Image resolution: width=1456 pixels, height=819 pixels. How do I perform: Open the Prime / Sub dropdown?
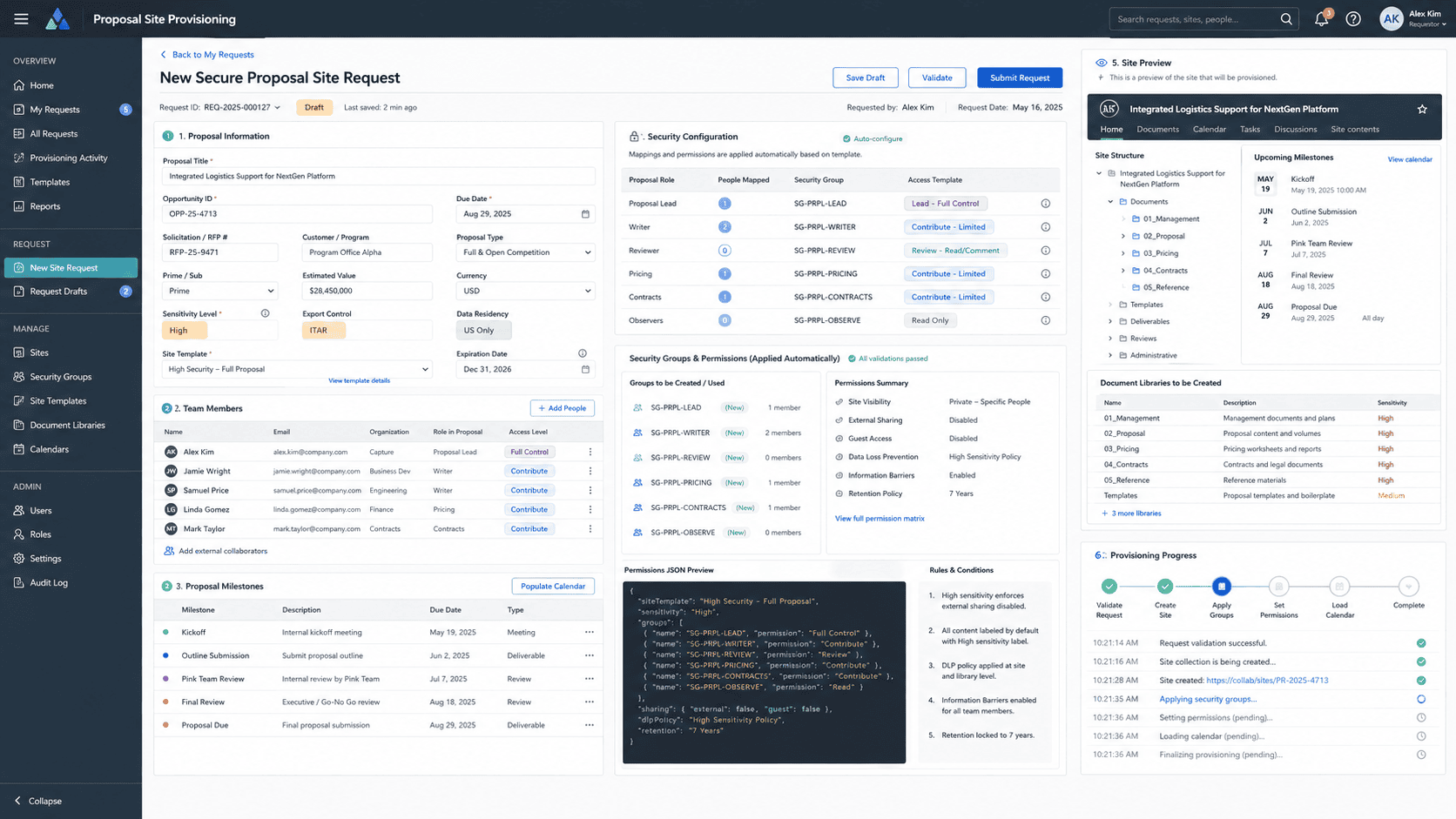point(219,291)
